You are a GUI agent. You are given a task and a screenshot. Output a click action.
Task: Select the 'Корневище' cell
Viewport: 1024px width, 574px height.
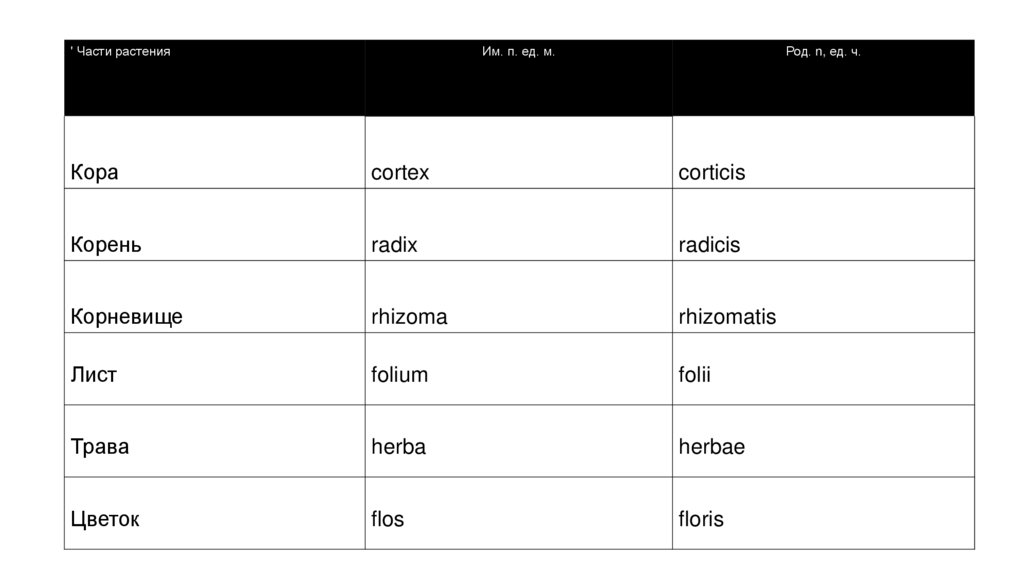[127, 317]
